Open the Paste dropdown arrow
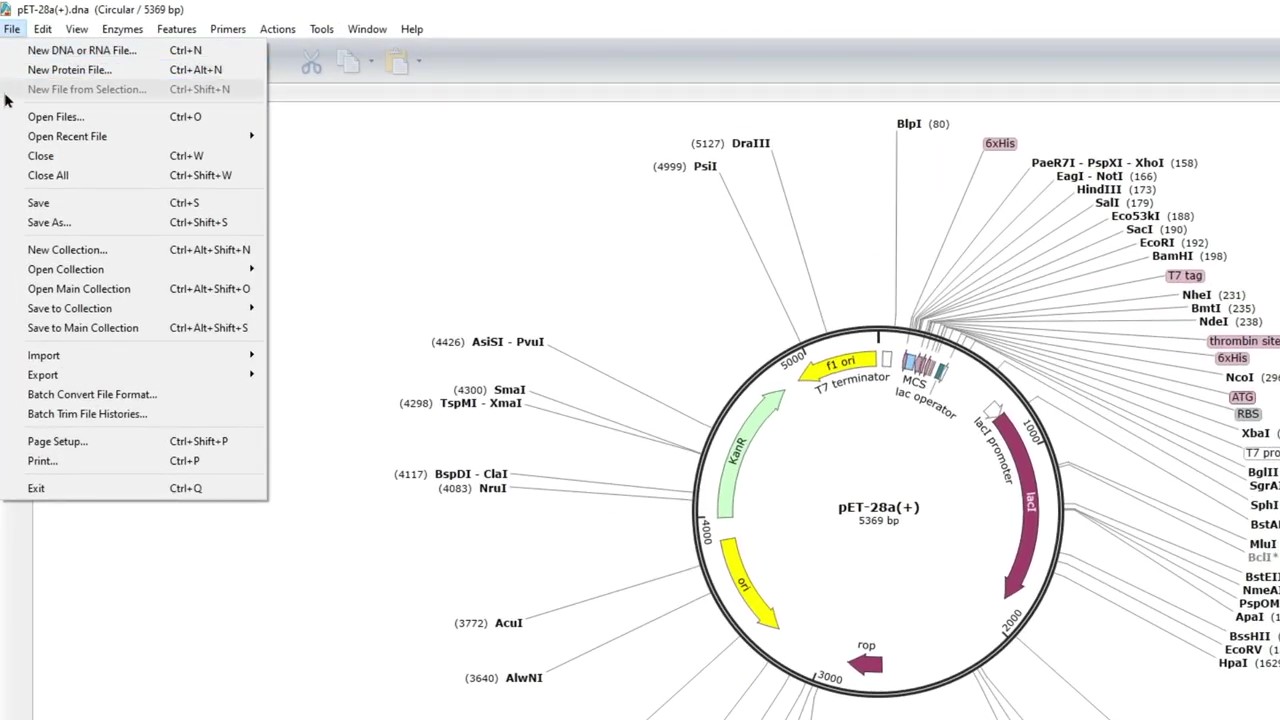Image resolution: width=1280 pixels, height=720 pixels. 418,62
